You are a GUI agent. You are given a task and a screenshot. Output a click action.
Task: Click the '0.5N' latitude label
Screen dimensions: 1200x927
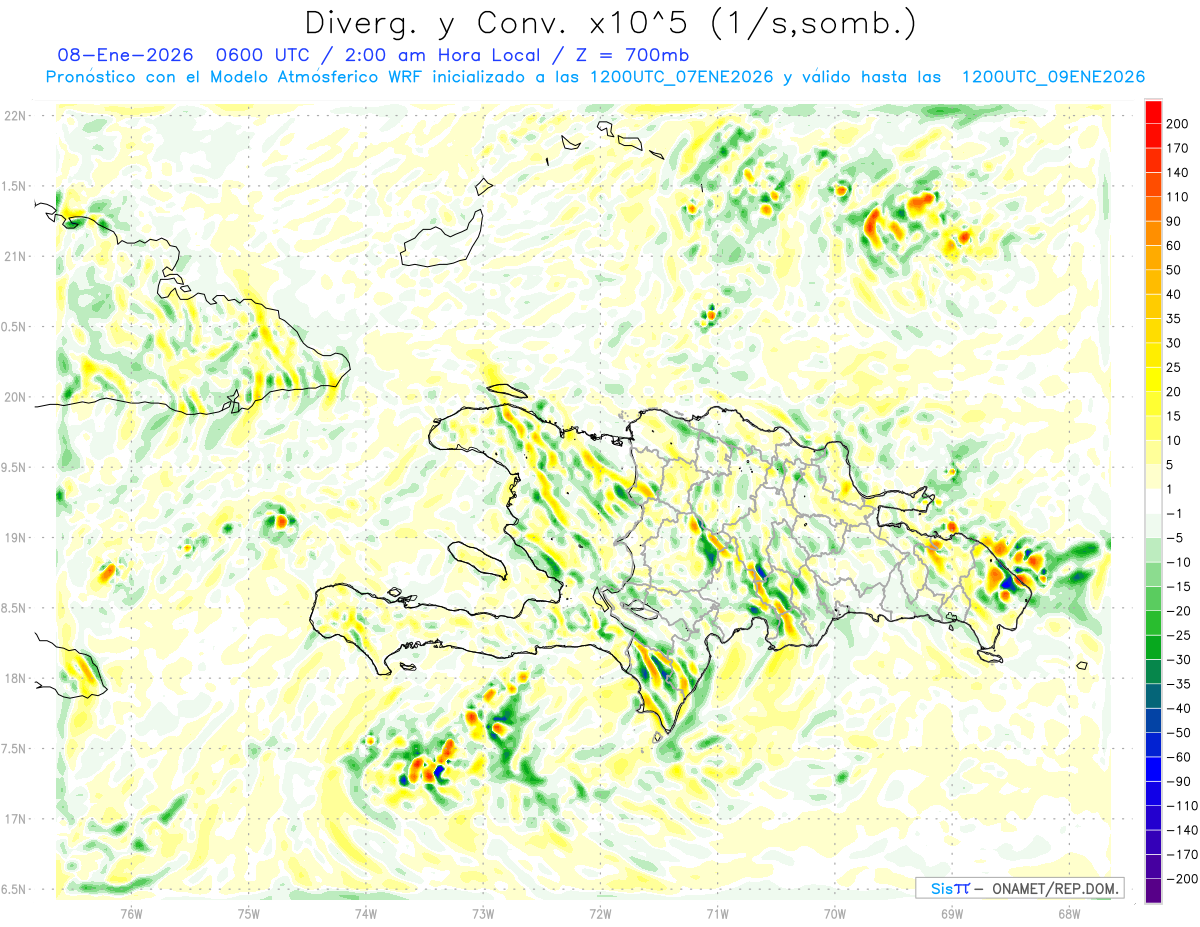(14, 327)
